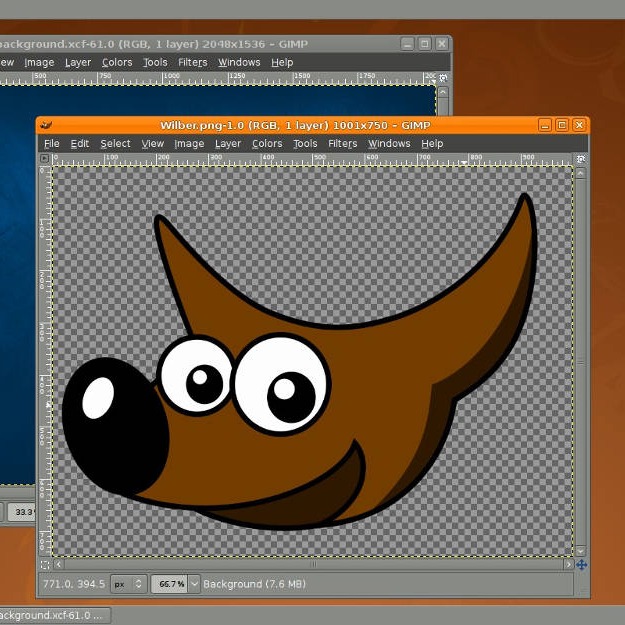Open the File menu in Wilber.png window
Image resolution: width=625 pixels, height=625 pixels.
click(51, 144)
